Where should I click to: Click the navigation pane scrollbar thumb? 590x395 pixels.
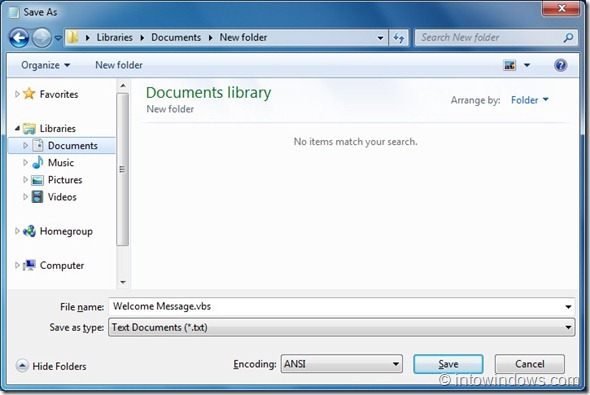pos(122,169)
